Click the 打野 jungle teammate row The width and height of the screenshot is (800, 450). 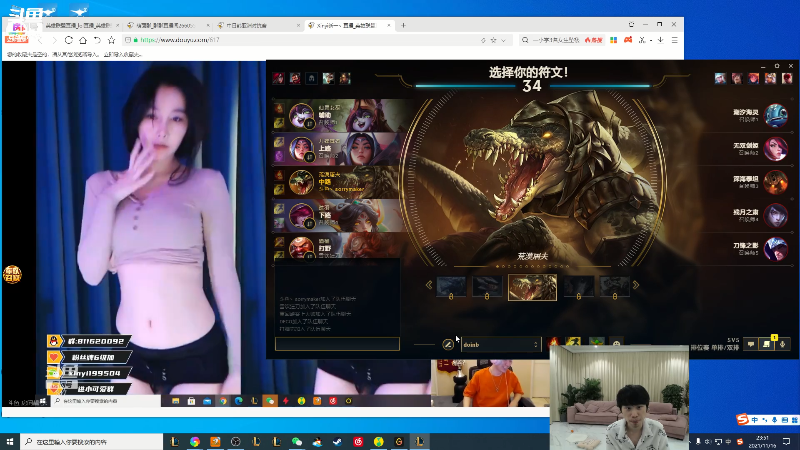click(x=339, y=246)
